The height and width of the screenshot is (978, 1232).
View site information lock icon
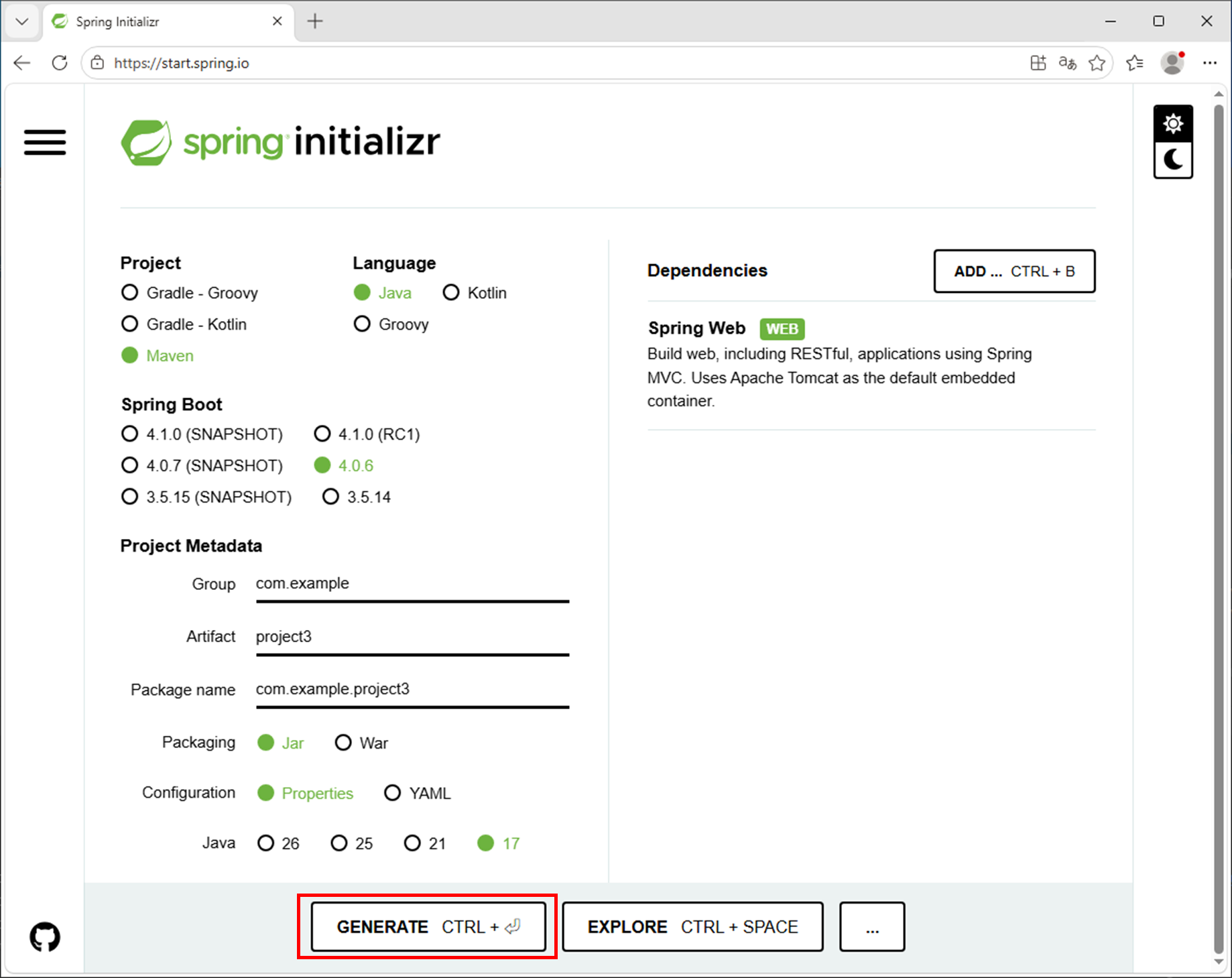click(x=98, y=63)
